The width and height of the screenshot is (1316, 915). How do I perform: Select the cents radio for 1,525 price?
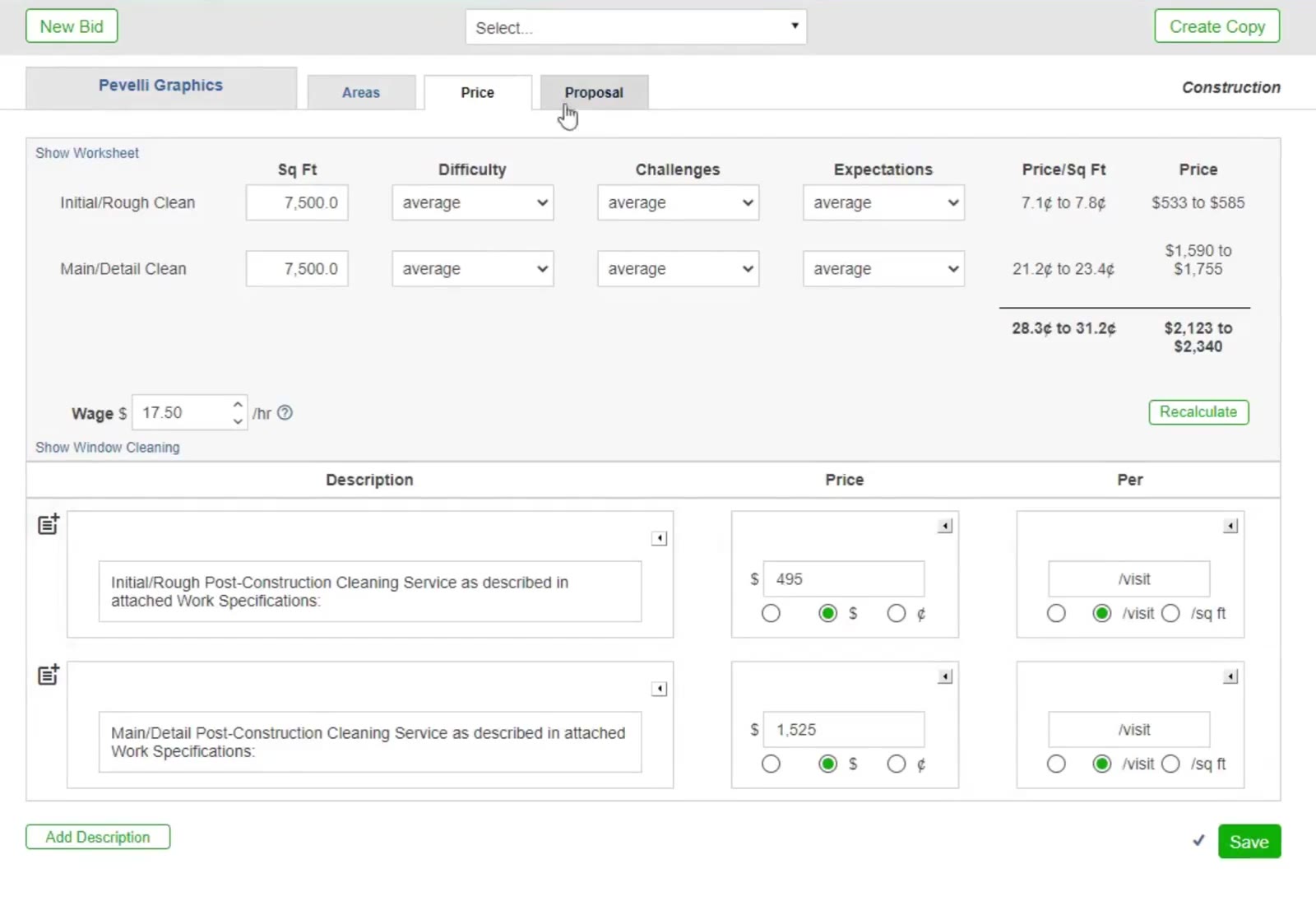tap(897, 764)
